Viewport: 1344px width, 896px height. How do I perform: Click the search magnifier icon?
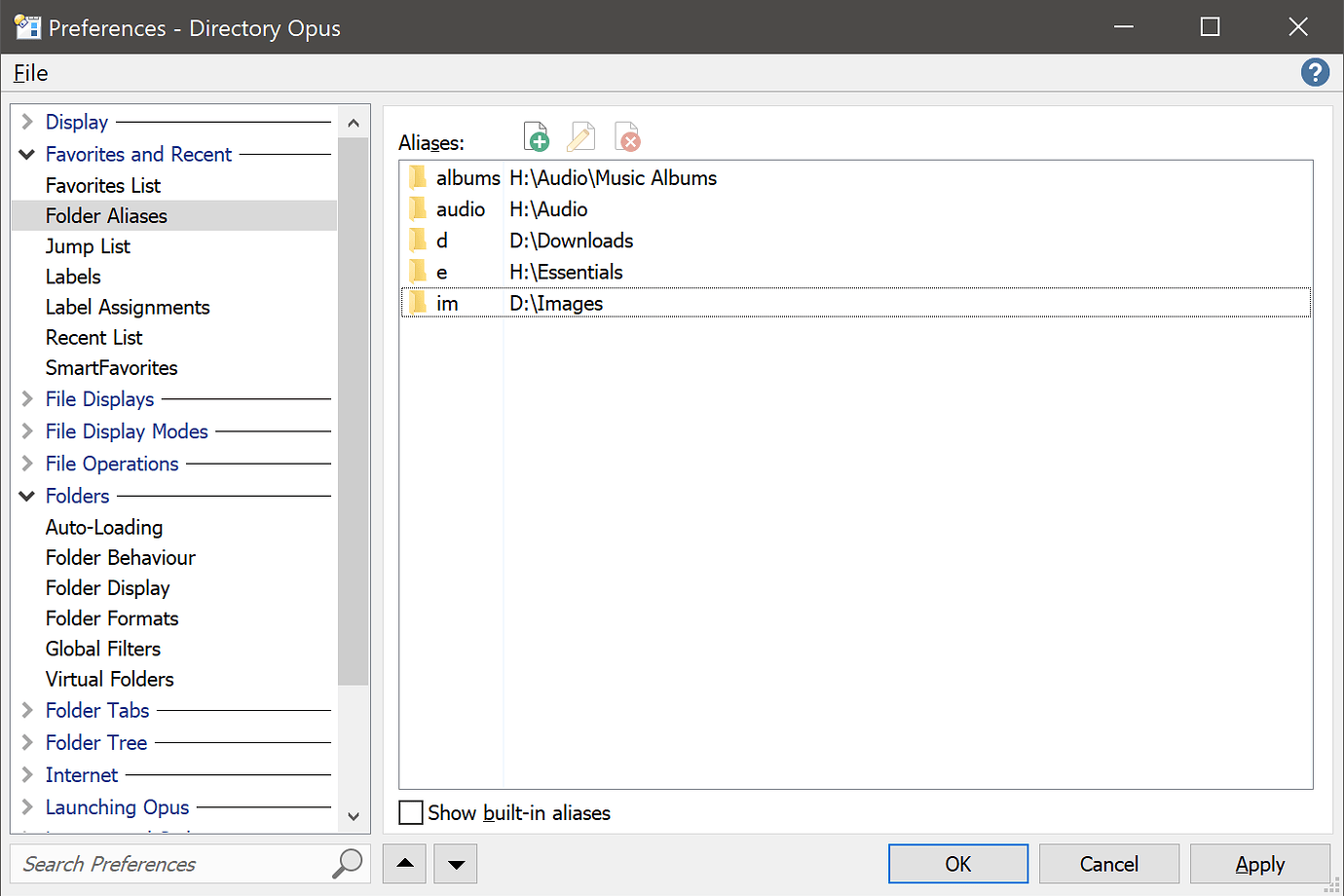click(x=347, y=863)
